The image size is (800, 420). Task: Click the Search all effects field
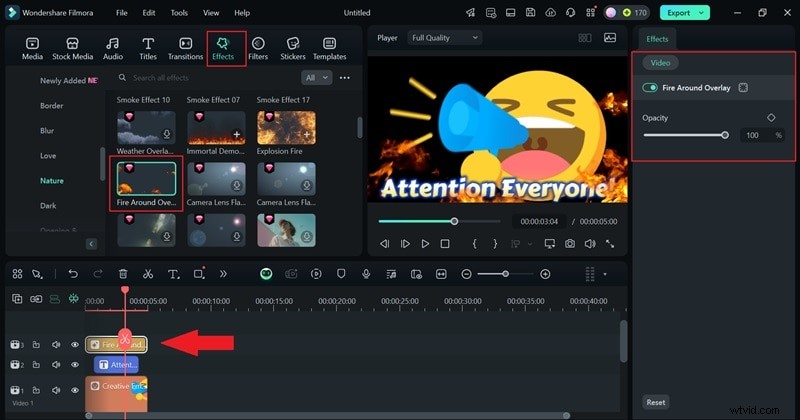click(x=207, y=78)
